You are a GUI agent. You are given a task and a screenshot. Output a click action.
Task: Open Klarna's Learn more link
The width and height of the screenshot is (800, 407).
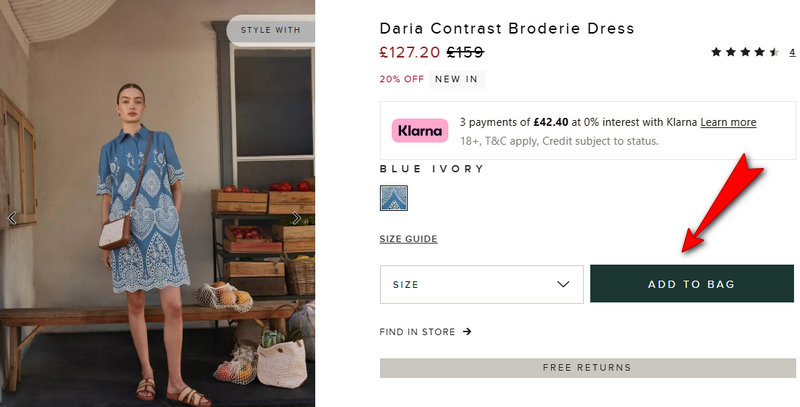[x=728, y=122]
